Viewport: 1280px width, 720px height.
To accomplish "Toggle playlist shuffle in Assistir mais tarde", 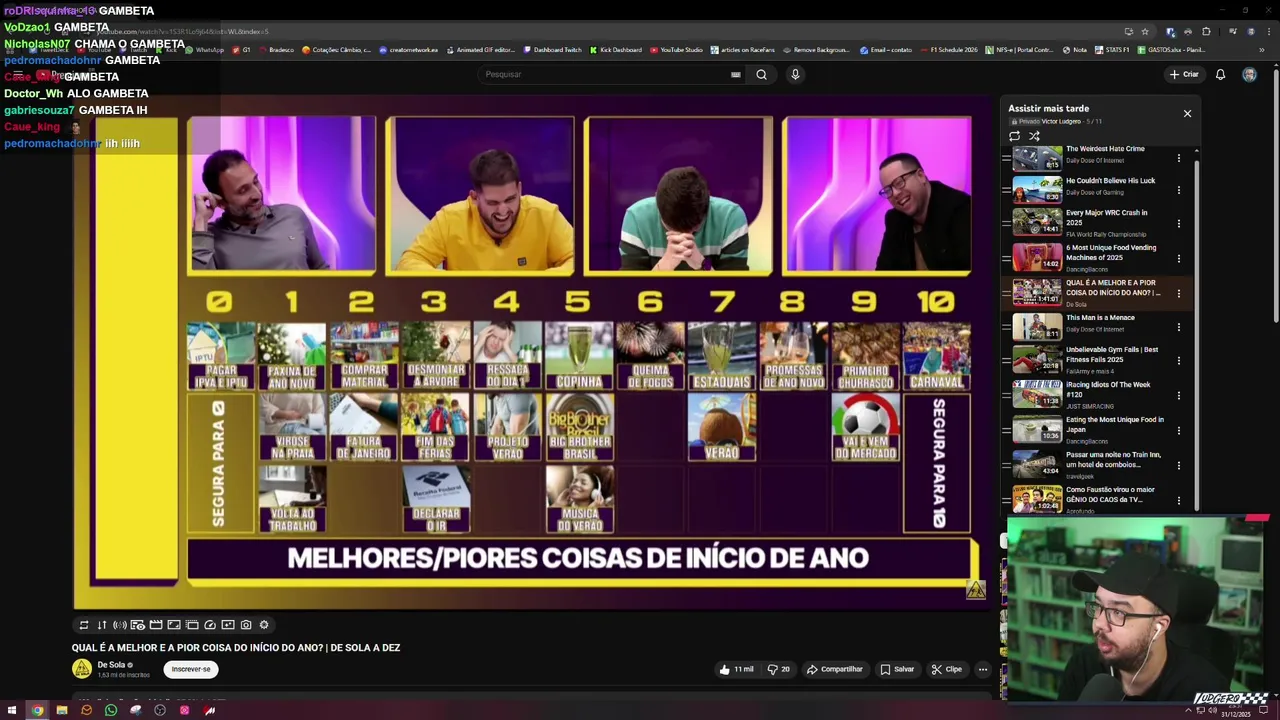I will pyautogui.click(x=1034, y=136).
